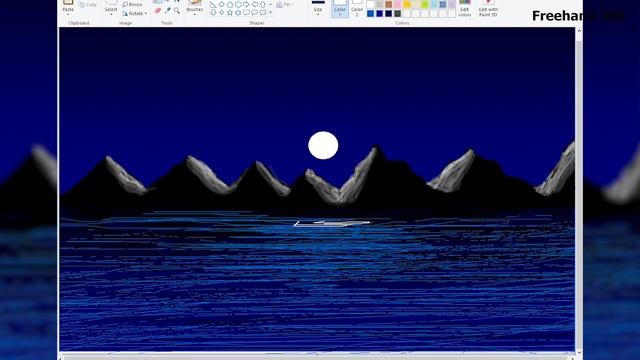The height and width of the screenshot is (360, 640).
Task: Choose the right triangle shape
Action: point(213,5)
